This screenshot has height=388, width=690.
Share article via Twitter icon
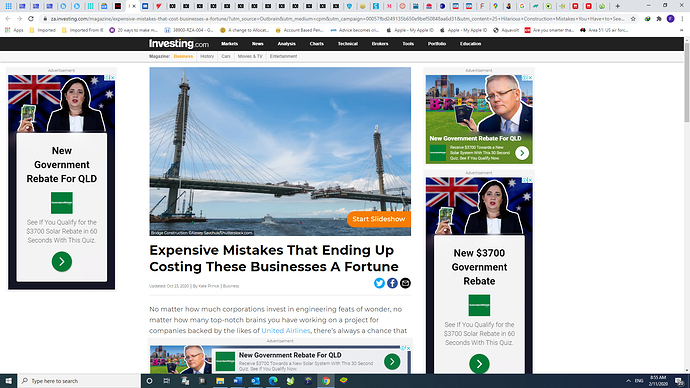pos(379,283)
